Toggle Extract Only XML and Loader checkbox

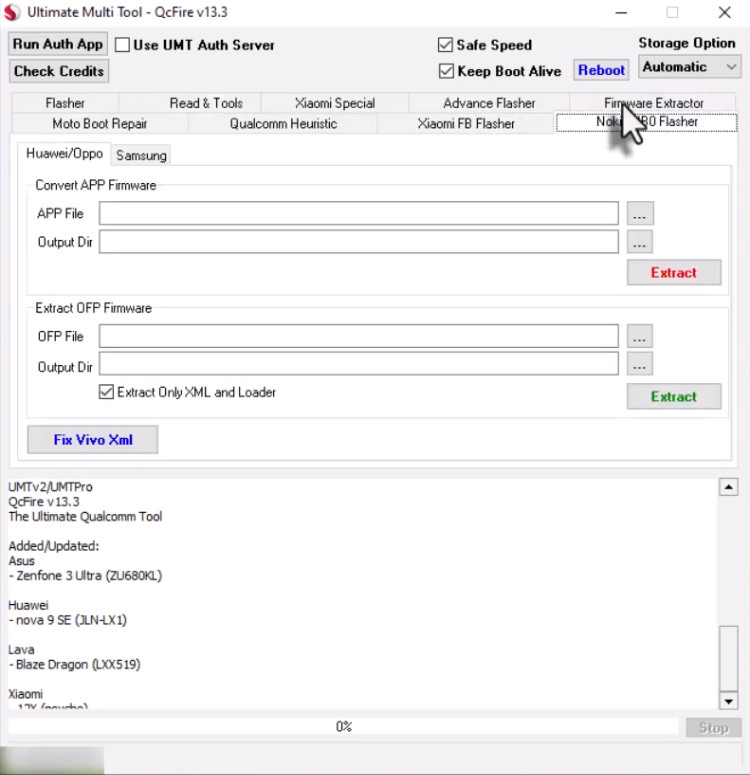[x=106, y=392]
